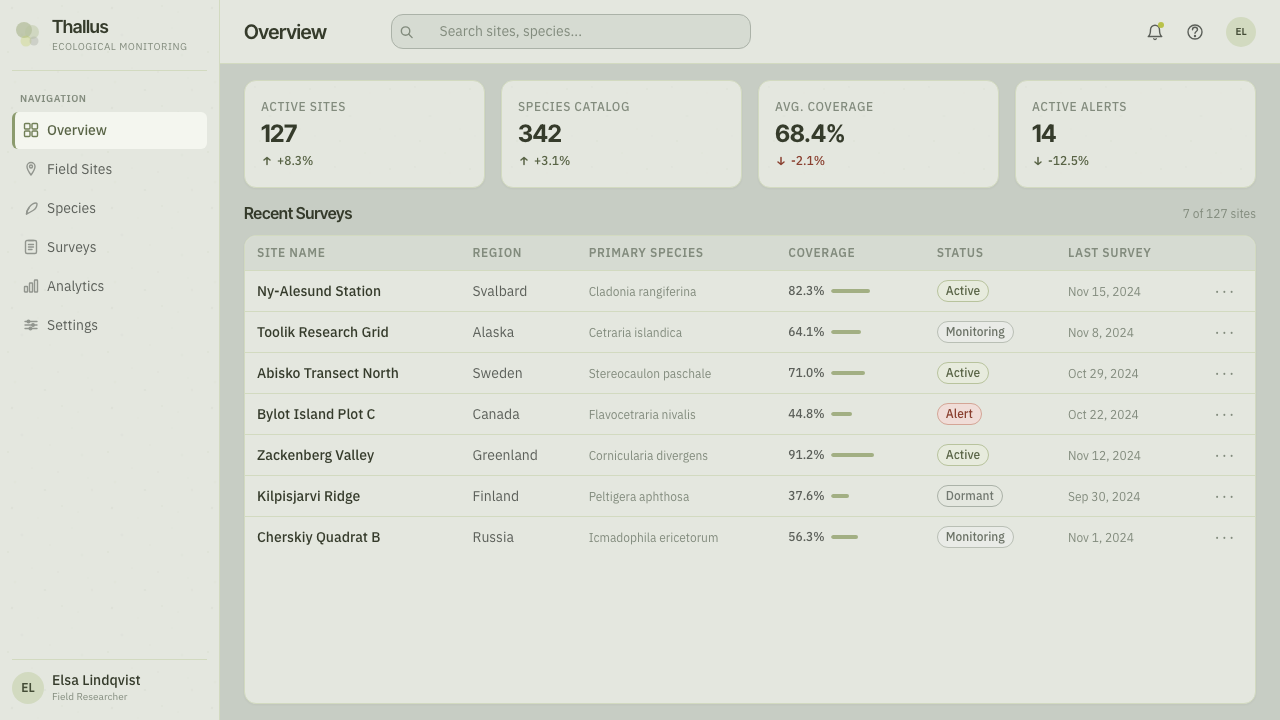Expand the actions menu for Kilpisjarvi Ridge
1280x720 pixels.
(1225, 496)
